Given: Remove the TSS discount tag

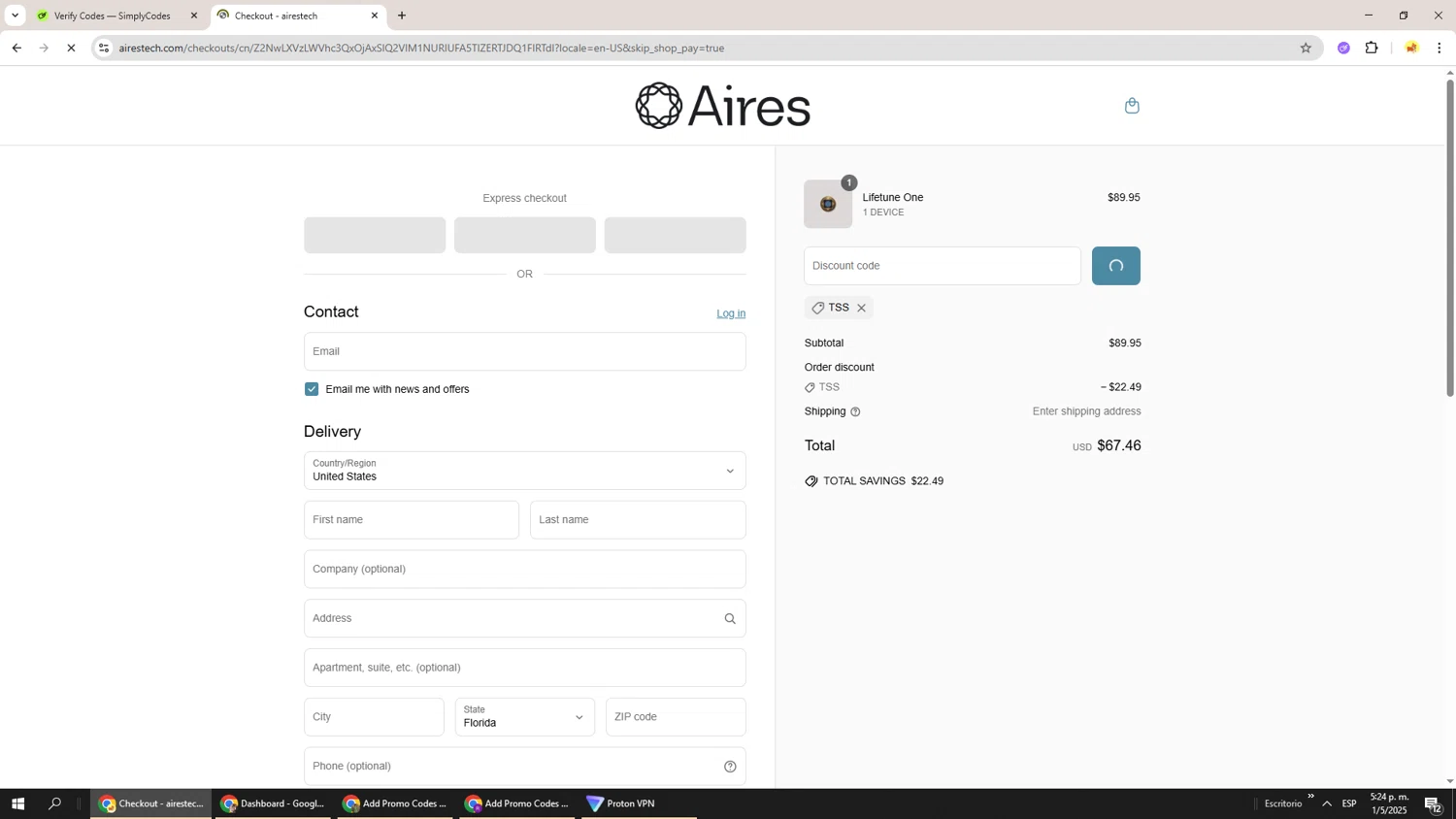Looking at the screenshot, I should click(861, 308).
